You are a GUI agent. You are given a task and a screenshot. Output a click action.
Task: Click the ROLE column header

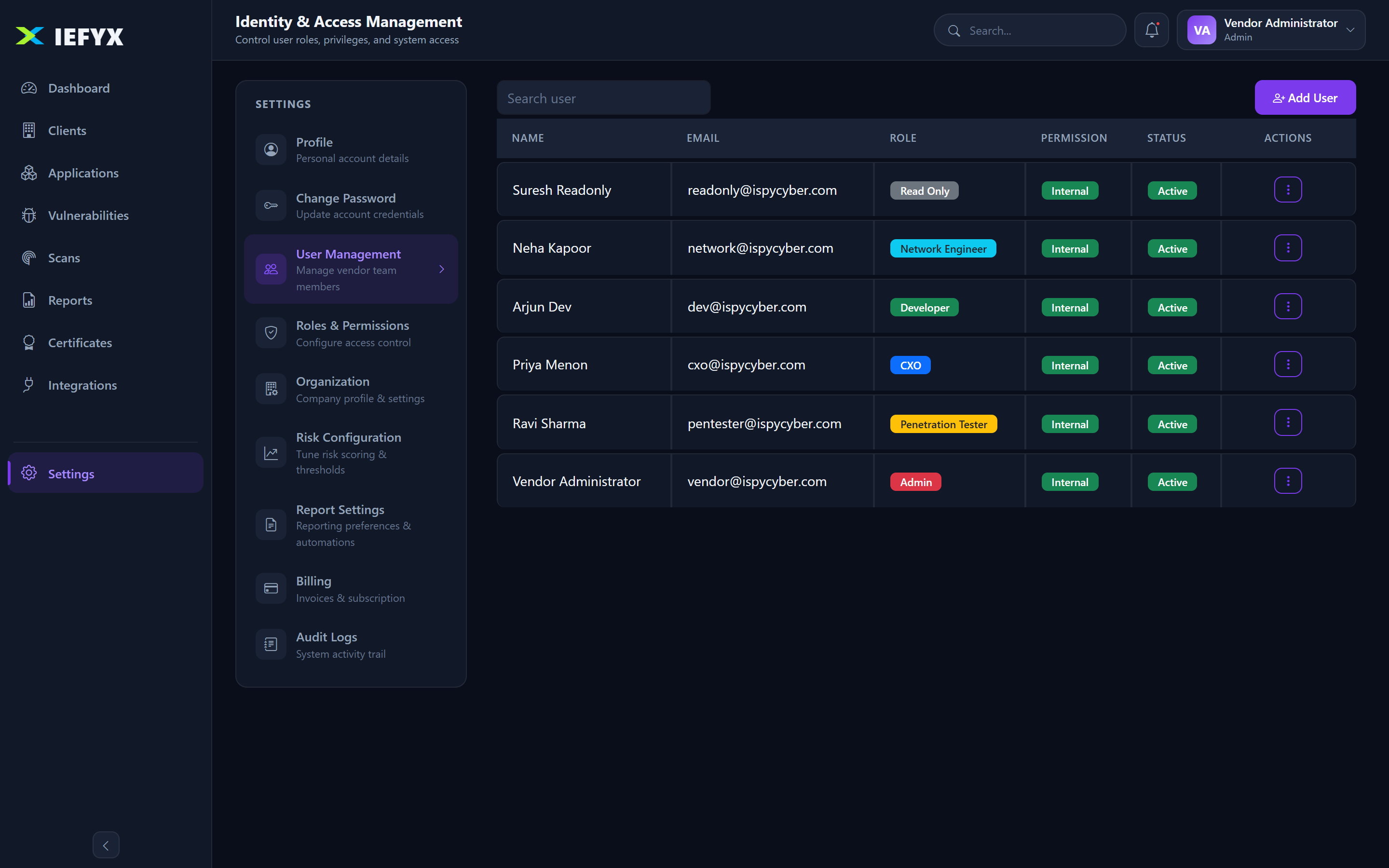click(x=903, y=138)
